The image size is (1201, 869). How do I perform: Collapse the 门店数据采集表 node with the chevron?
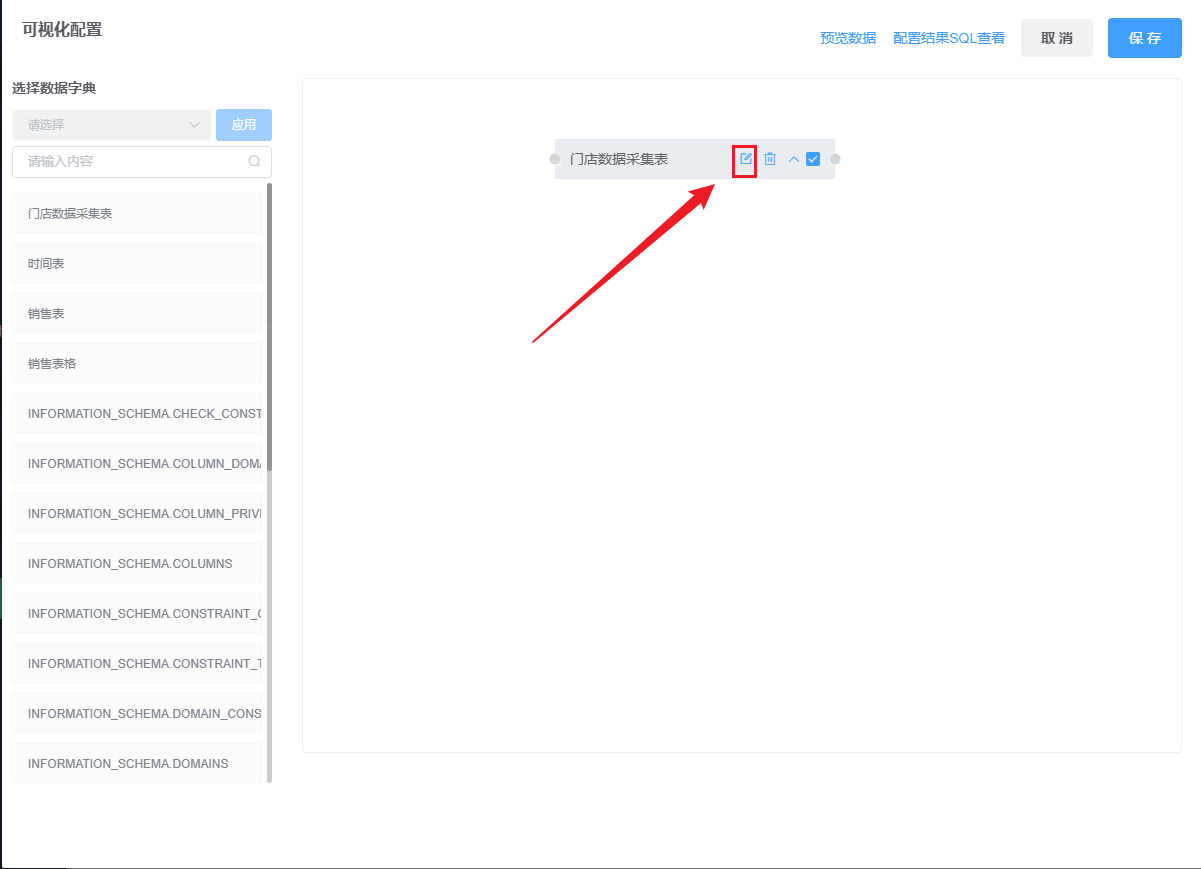point(794,159)
